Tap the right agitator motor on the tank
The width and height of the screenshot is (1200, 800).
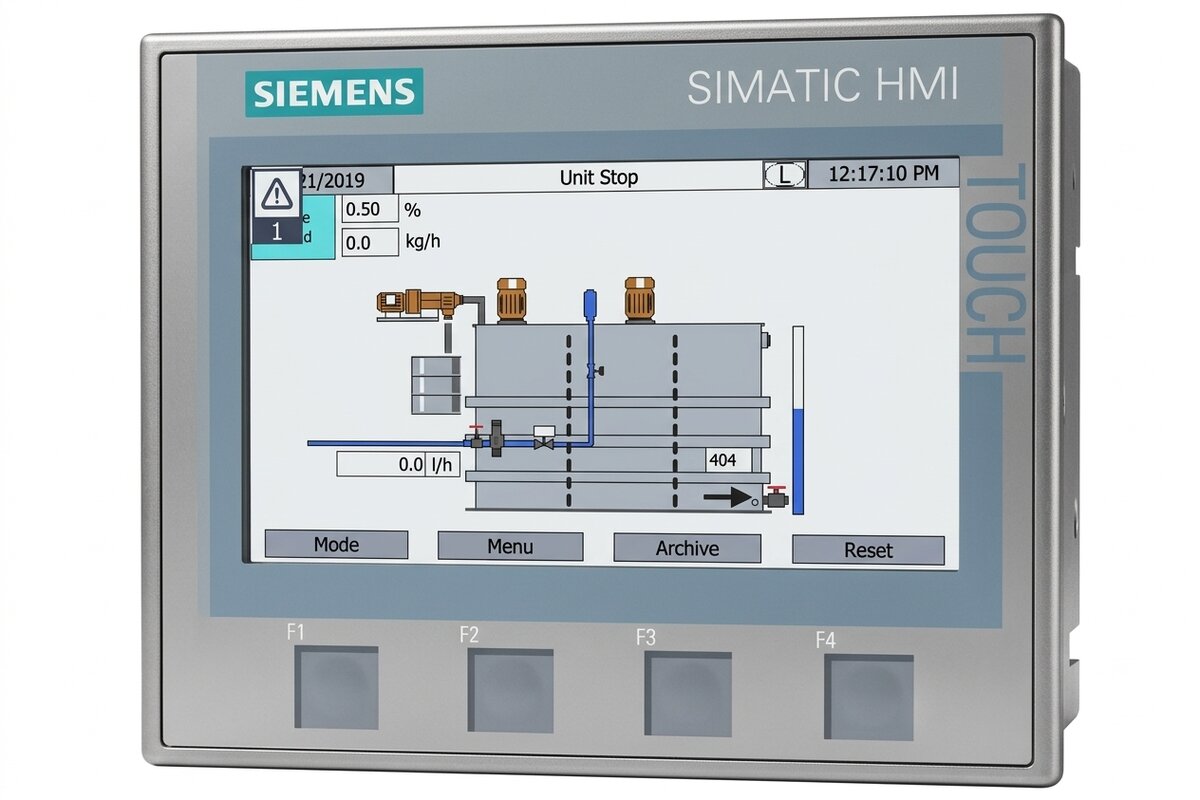point(639,300)
